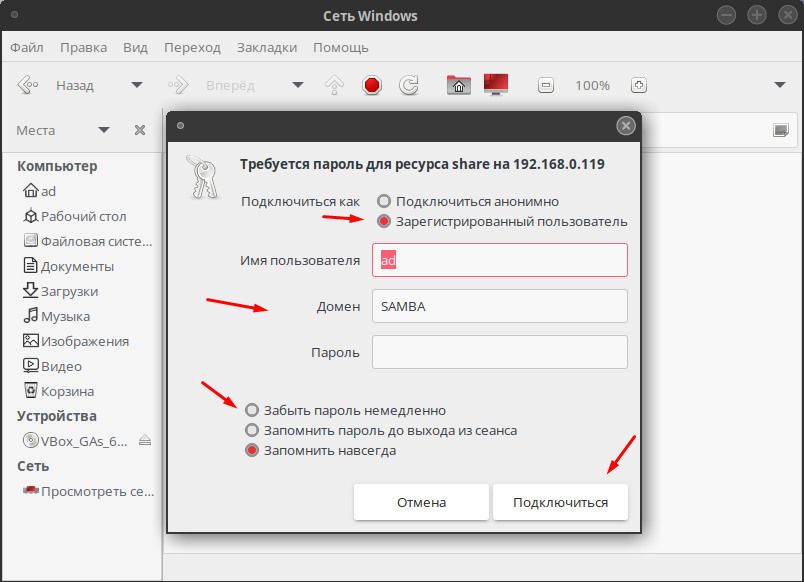This screenshot has height=582, width=804.
Task: Focus the Пароль input field
Action: 500,352
